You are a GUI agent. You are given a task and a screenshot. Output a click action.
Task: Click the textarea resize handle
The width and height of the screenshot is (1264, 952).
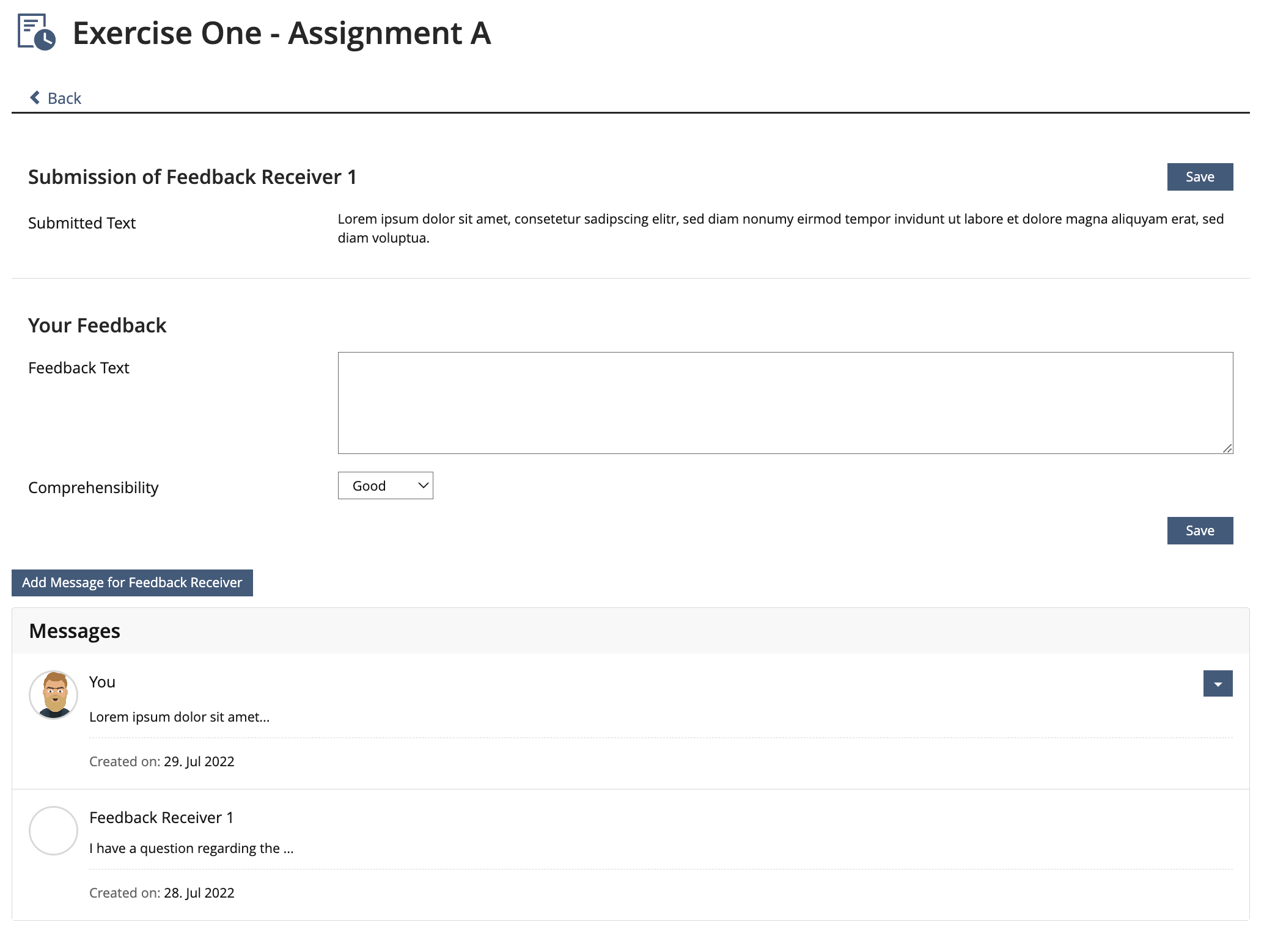[1227, 449]
